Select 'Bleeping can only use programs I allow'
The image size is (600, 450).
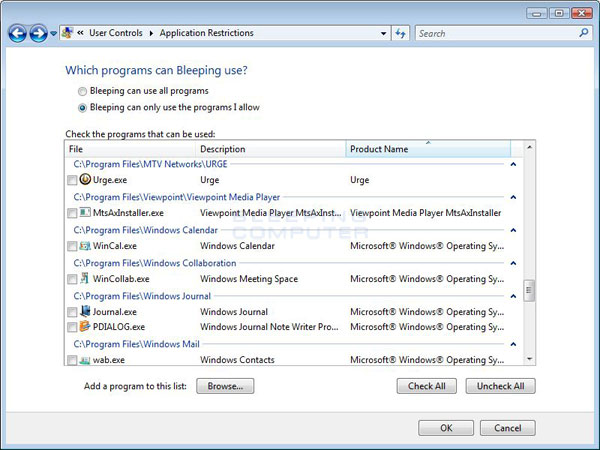pyautogui.click(x=168, y=108)
